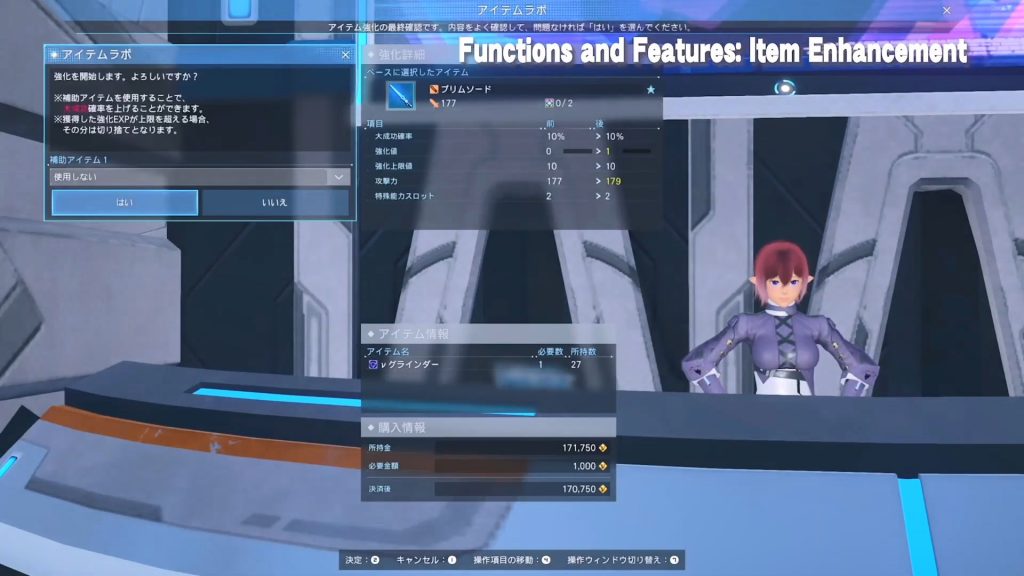Click the 必要金額 label
This screenshot has height=576, width=1024.
coord(383,466)
